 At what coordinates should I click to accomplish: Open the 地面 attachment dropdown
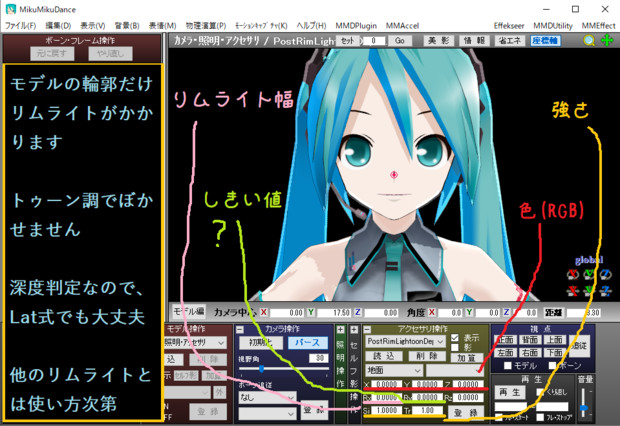(x=394, y=370)
